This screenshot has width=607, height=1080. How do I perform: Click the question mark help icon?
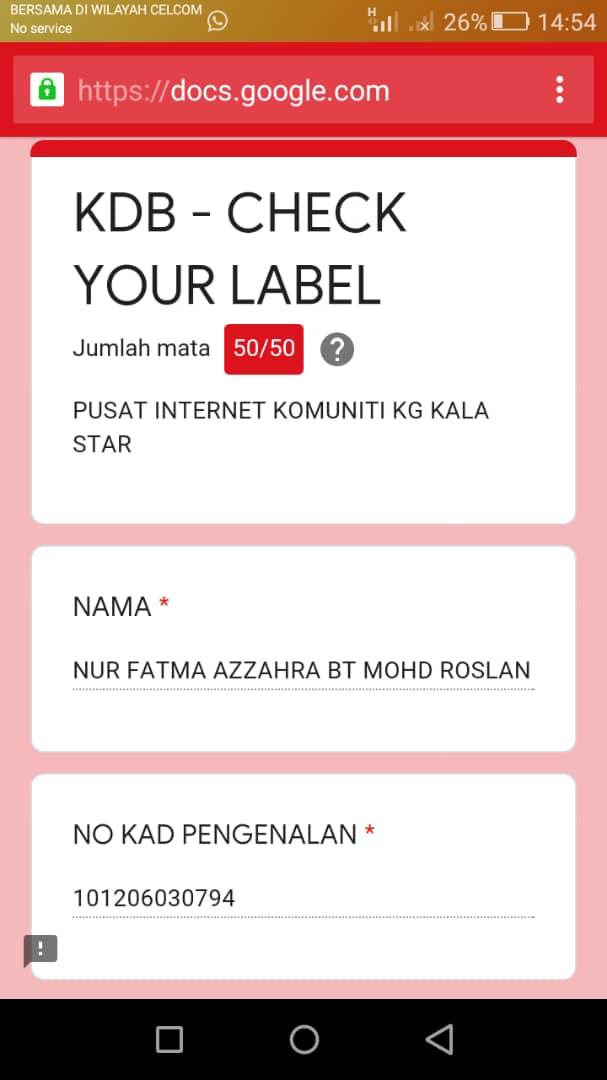337,349
